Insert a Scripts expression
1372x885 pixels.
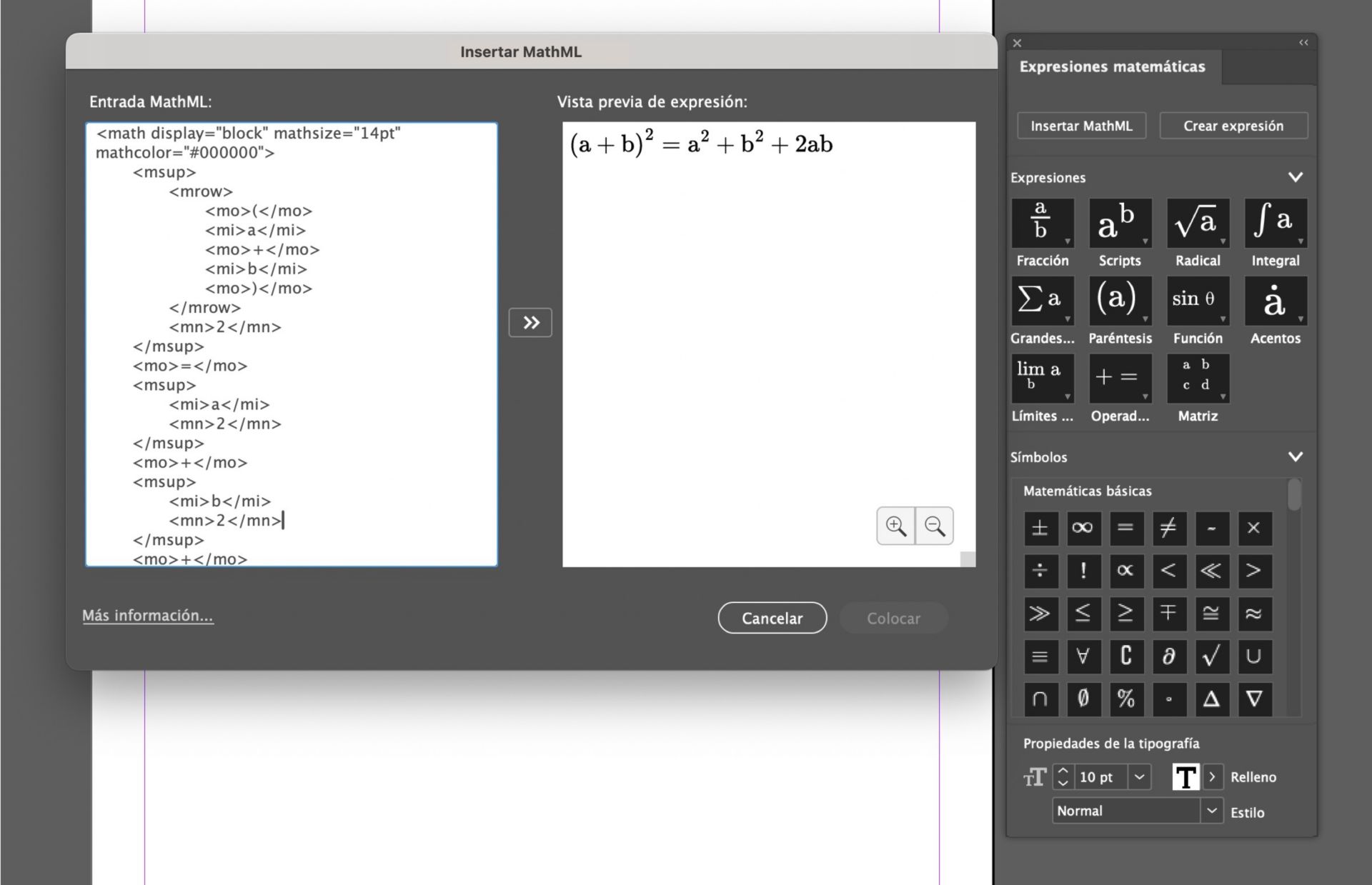pyautogui.click(x=1120, y=223)
